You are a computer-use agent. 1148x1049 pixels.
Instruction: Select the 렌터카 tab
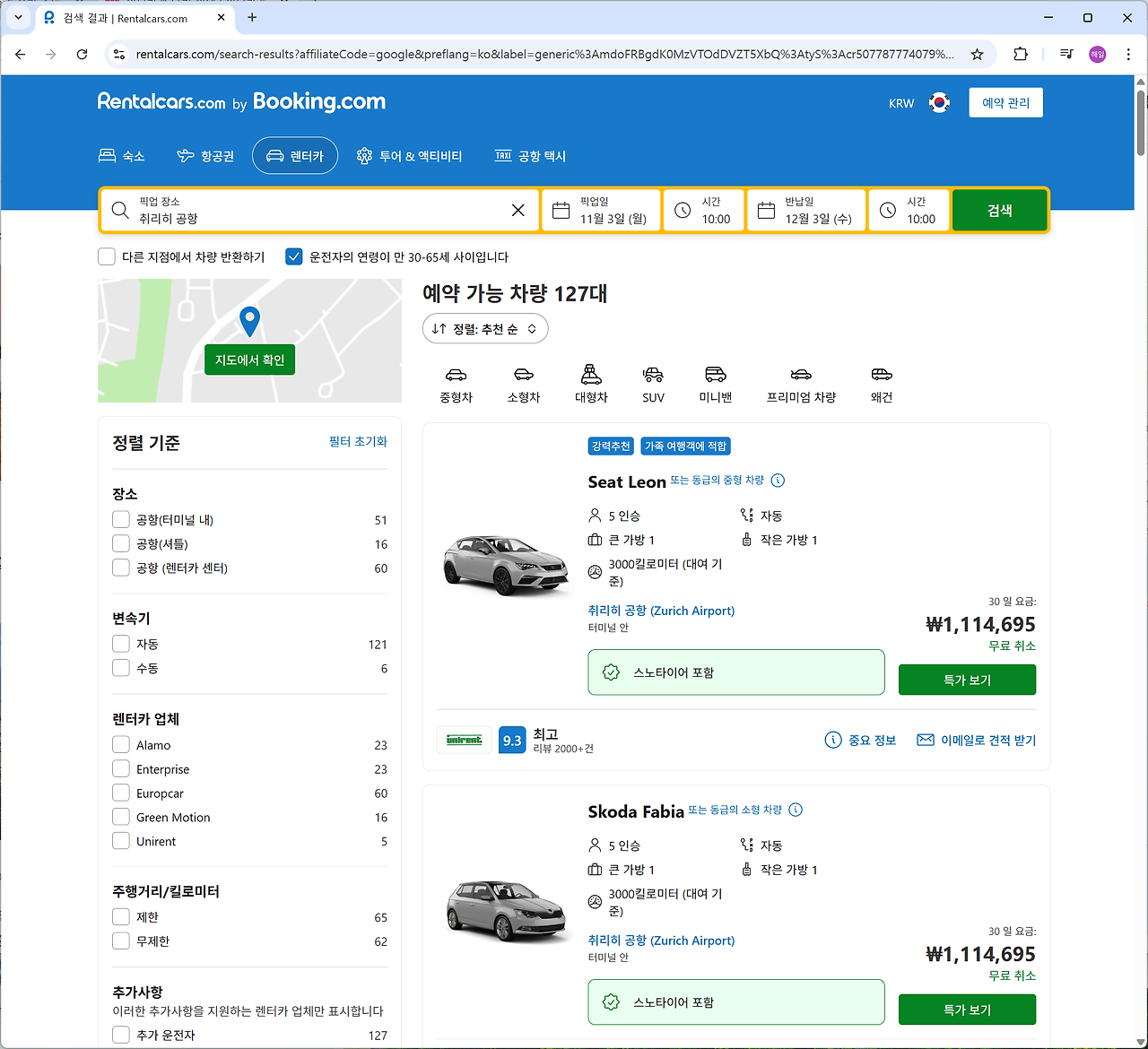click(295, 156)
